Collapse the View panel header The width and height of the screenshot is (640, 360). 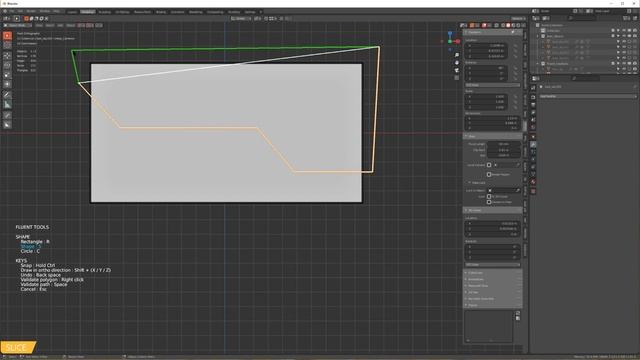click(492, 136)
